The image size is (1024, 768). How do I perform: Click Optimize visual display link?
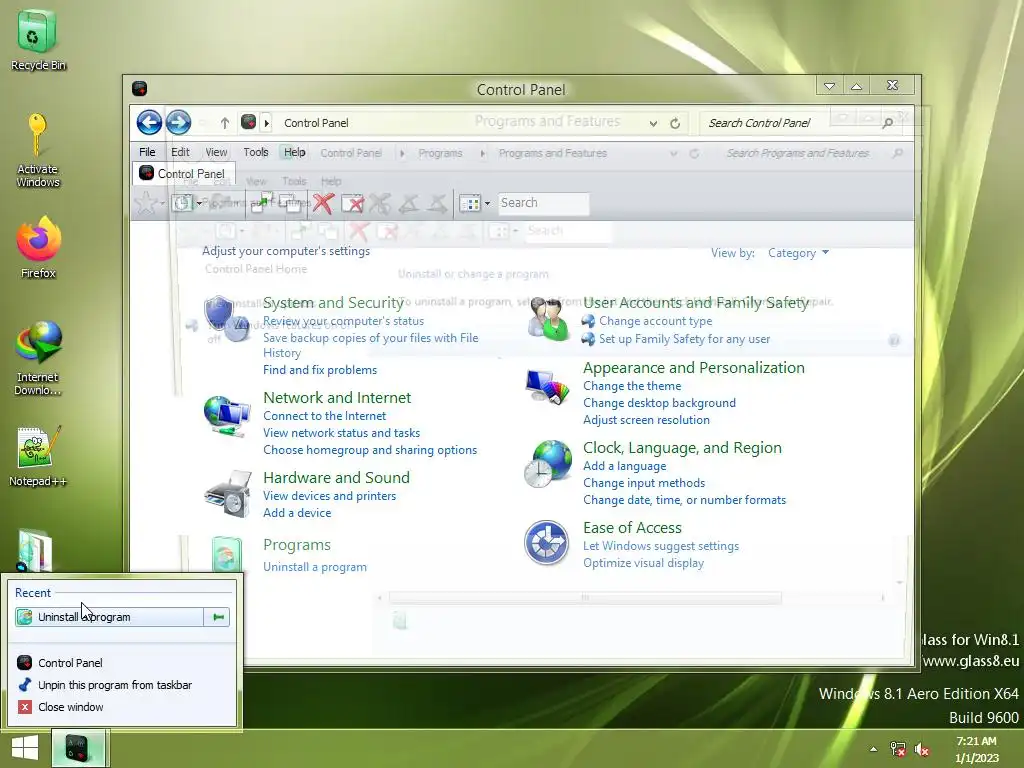644,563
